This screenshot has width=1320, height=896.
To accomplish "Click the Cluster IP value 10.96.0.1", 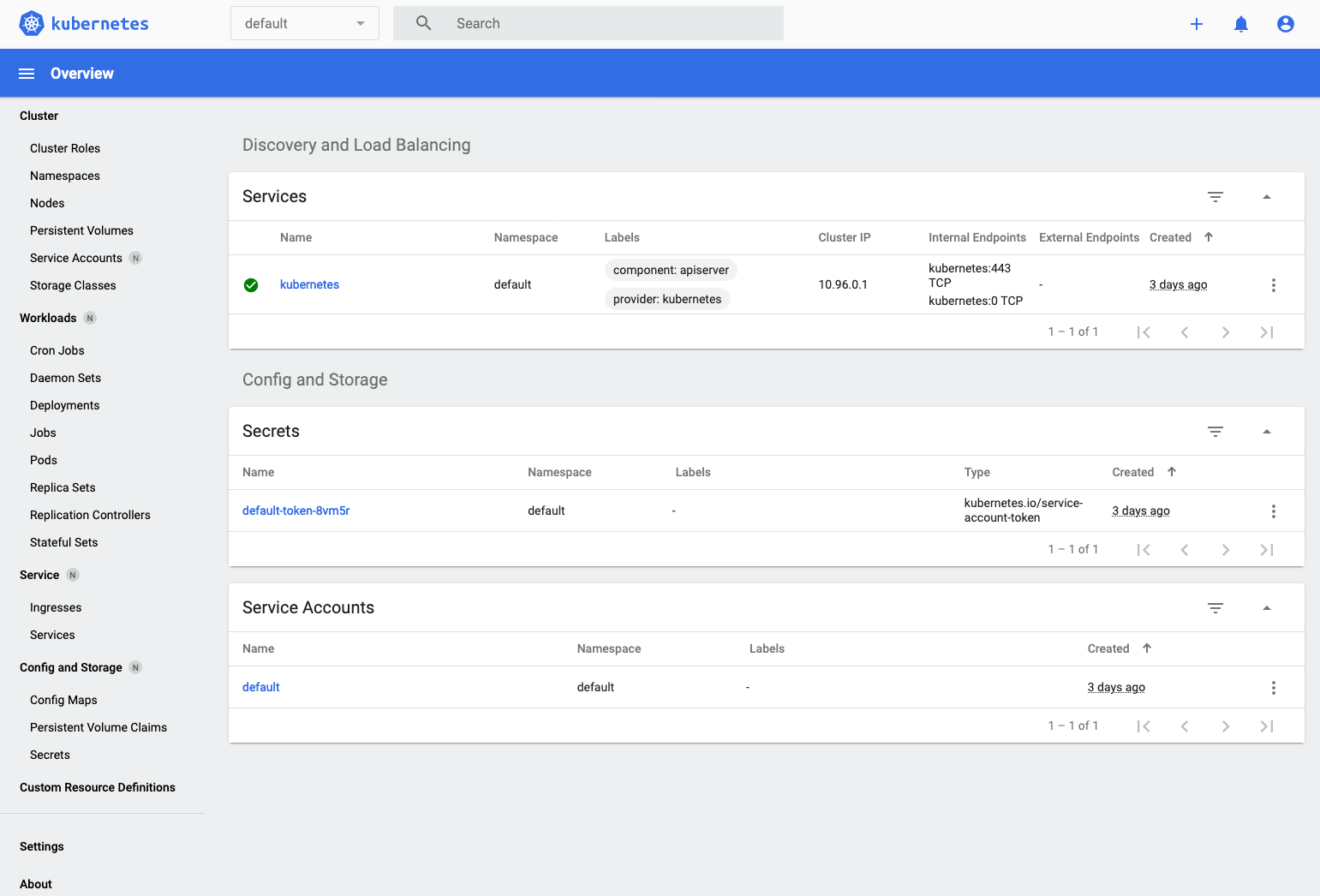I will (843, 284).
